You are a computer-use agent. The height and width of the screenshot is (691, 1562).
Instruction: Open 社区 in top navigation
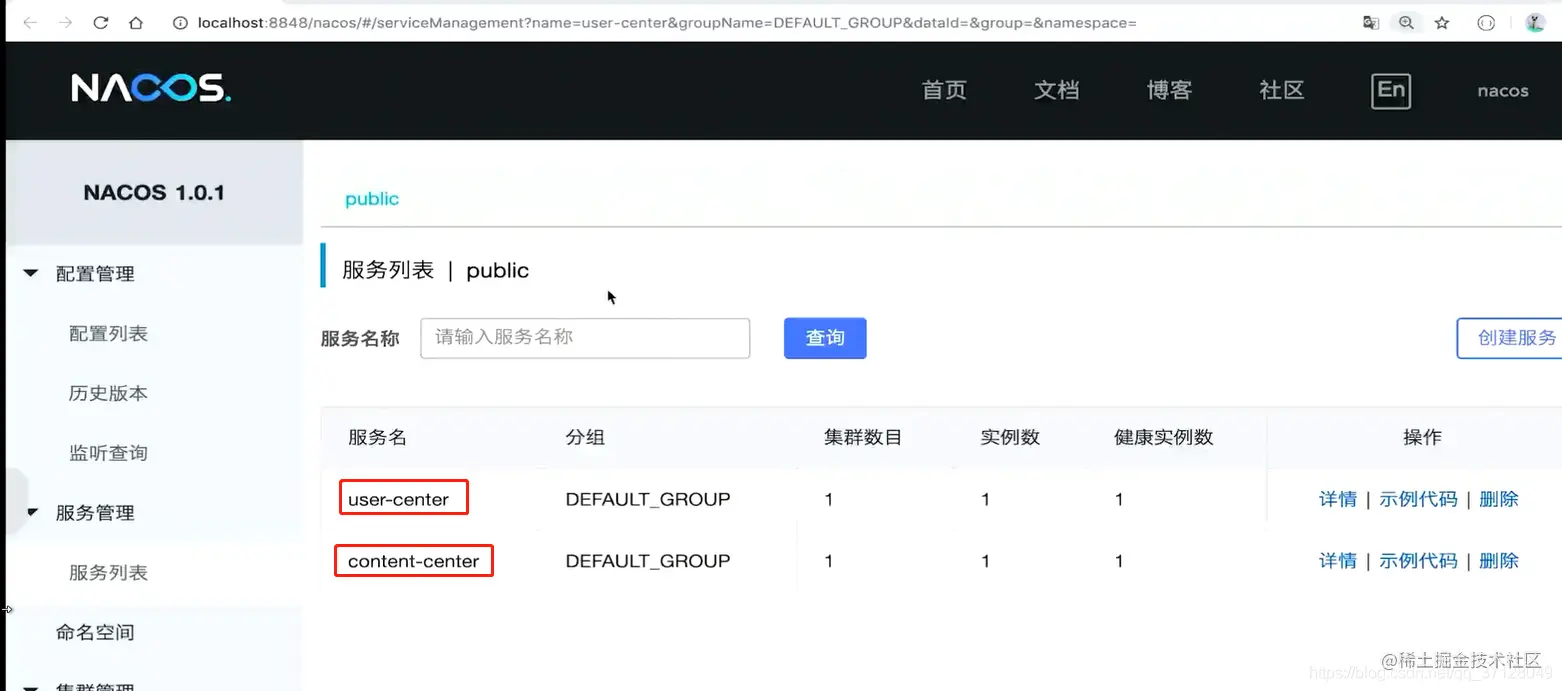(1282, 90)
